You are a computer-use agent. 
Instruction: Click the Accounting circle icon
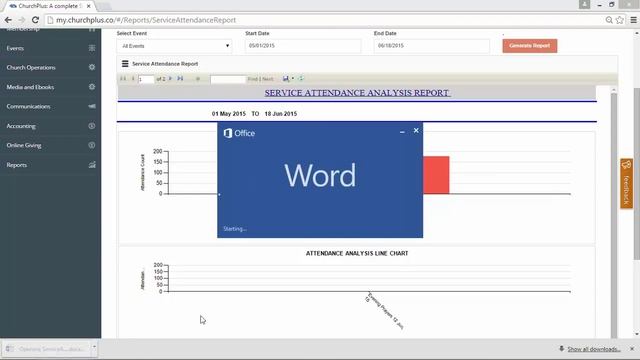pos(92,126)
